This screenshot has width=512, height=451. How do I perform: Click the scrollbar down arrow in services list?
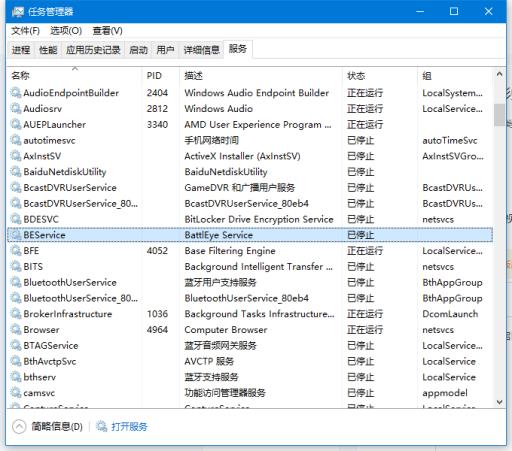coord(499,402)
